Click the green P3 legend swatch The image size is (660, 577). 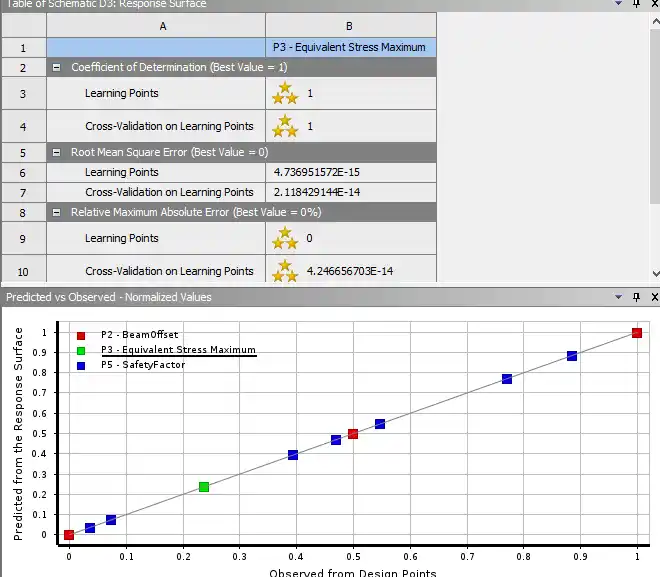coord(81,351)
